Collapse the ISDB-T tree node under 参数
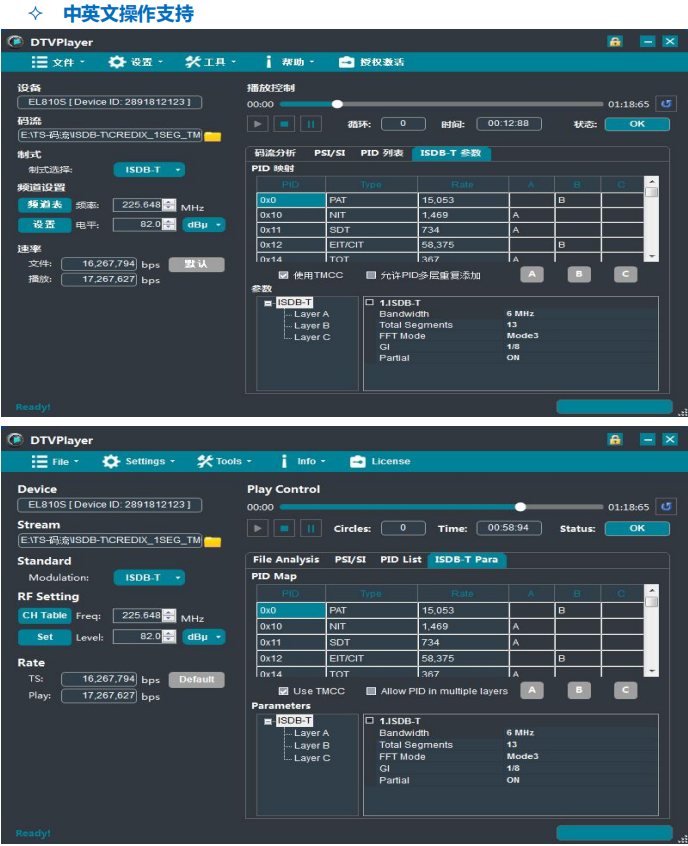Viewport: 688px width, 846px height. point(268,303)
